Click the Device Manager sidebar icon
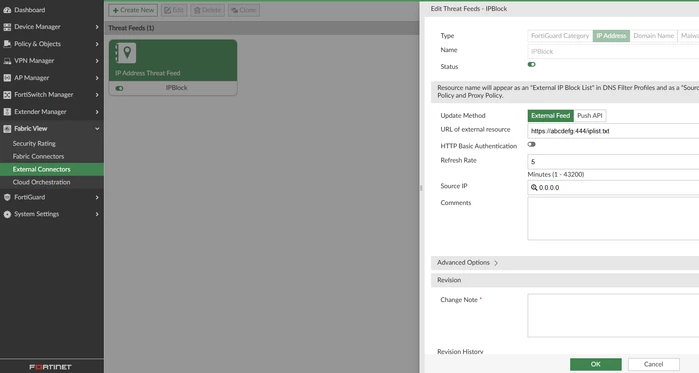Screen dimensions: 699x373 (x=7, y=27)
